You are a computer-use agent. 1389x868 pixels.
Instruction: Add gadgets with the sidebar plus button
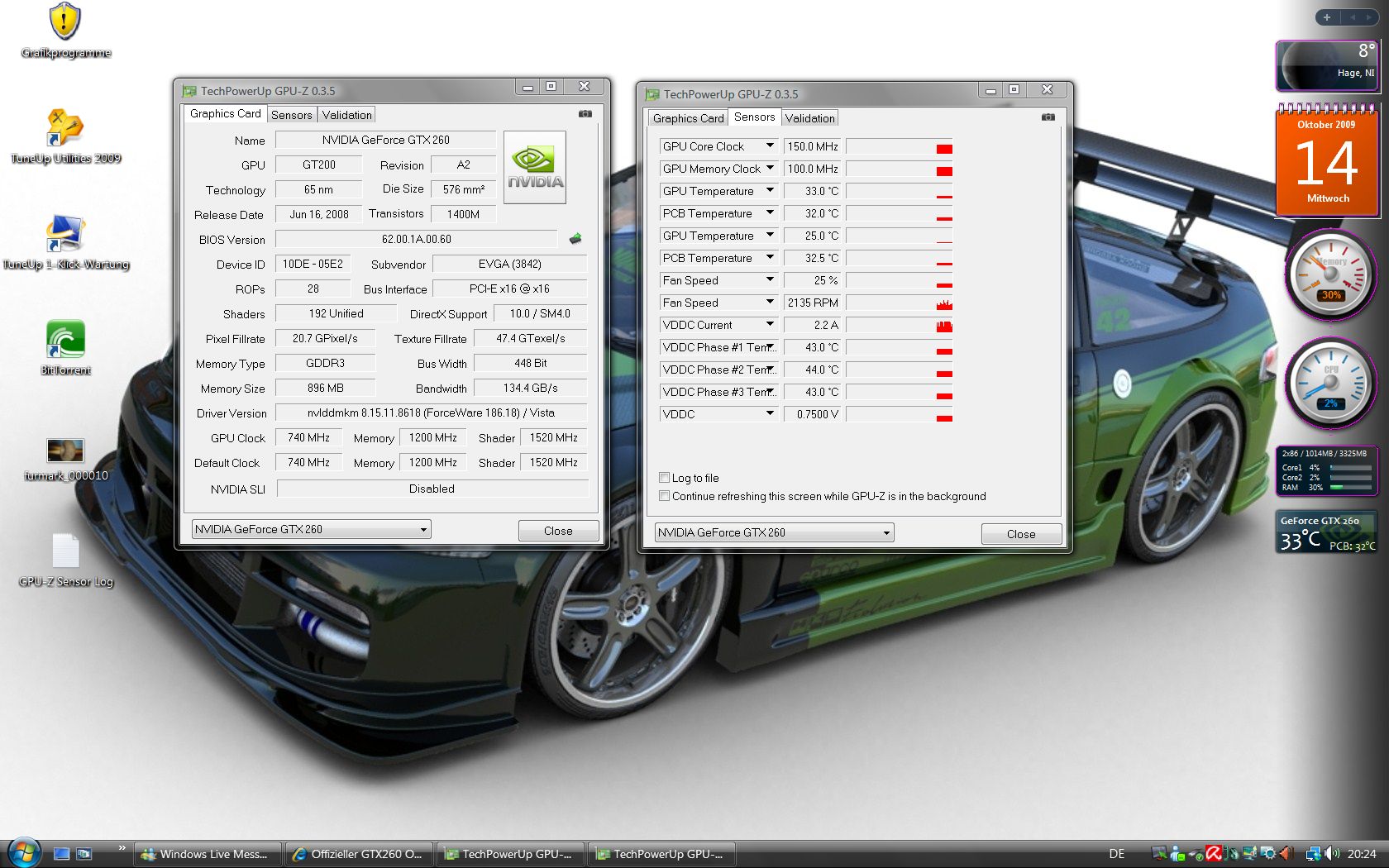point(1327,17)
